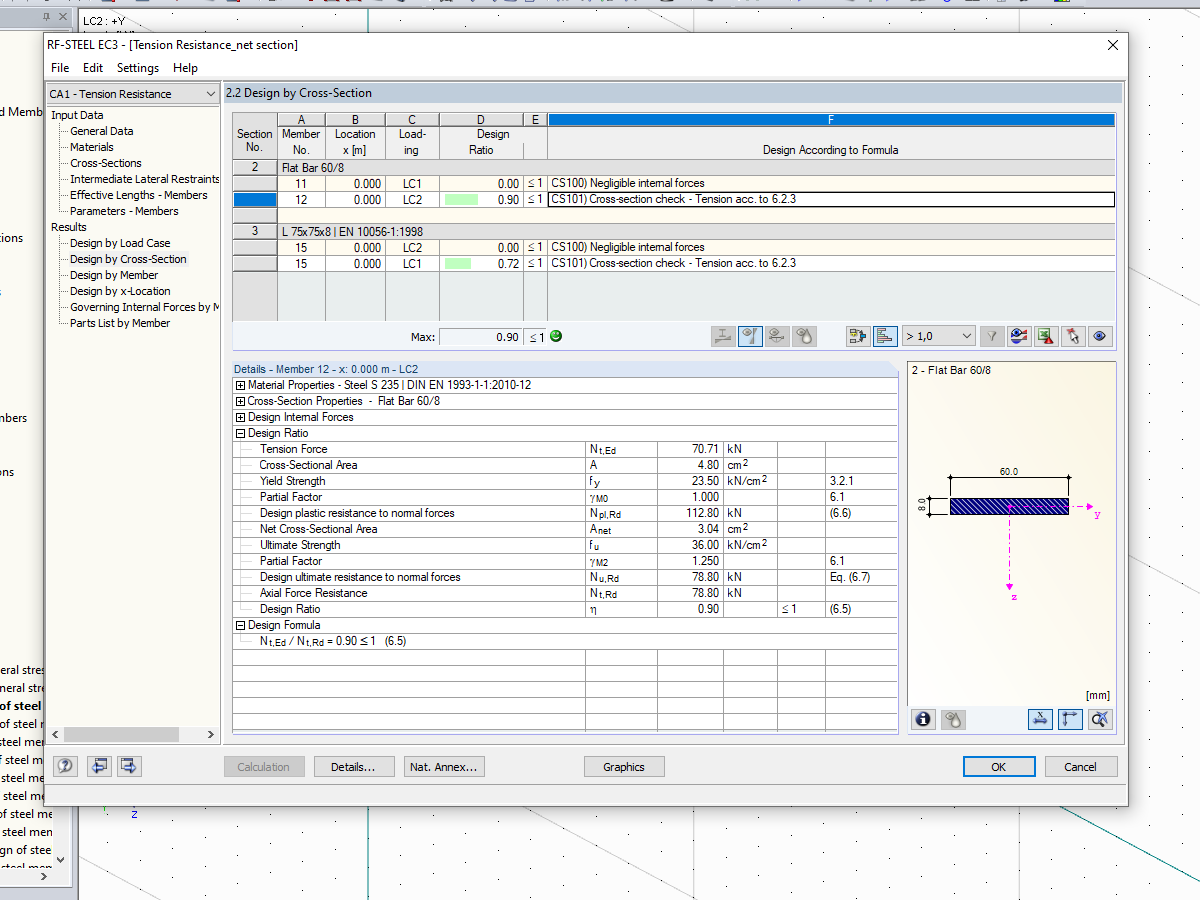
Task: Select Design by Member in the navigator
Action: pyautogui.click(x=113, y=275)
